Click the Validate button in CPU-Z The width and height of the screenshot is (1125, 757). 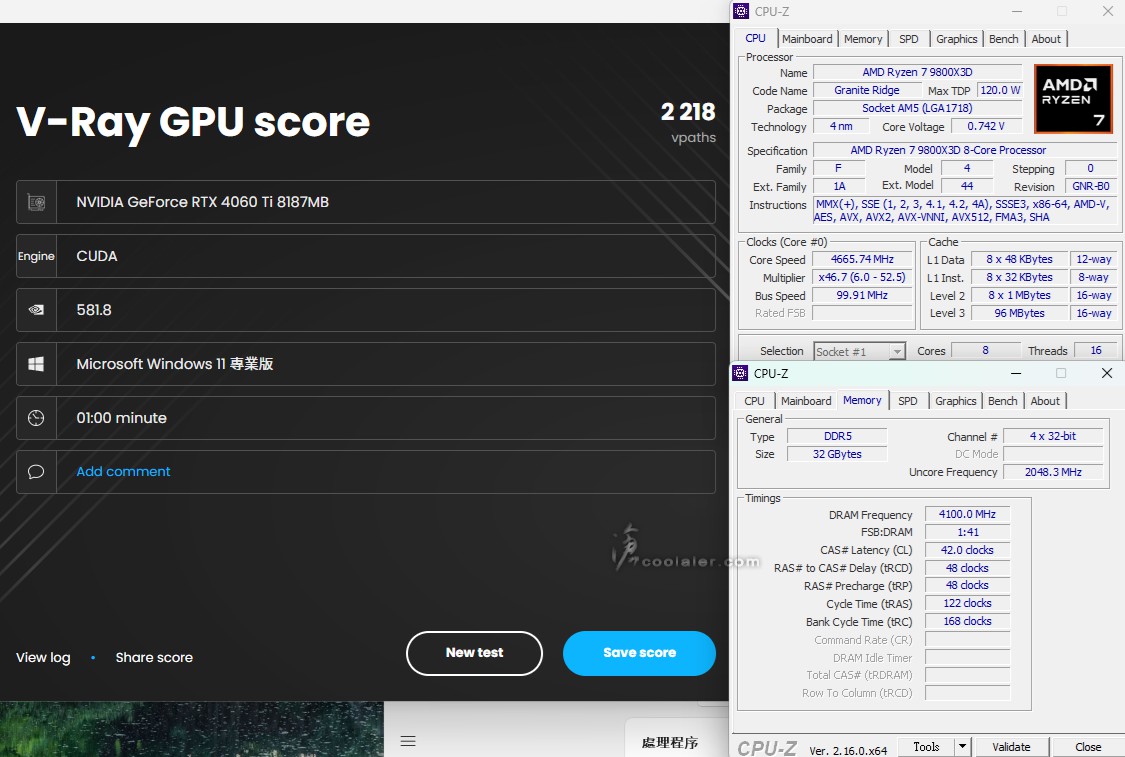[x=1011, y=747]
